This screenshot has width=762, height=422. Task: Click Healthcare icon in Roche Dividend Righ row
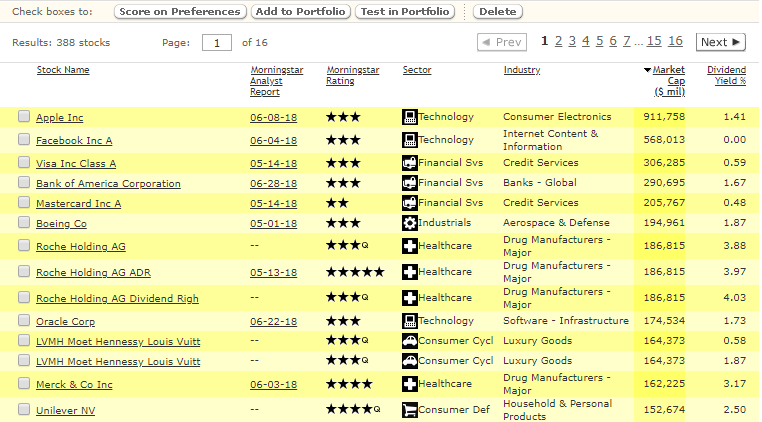[x=410, y=298]
